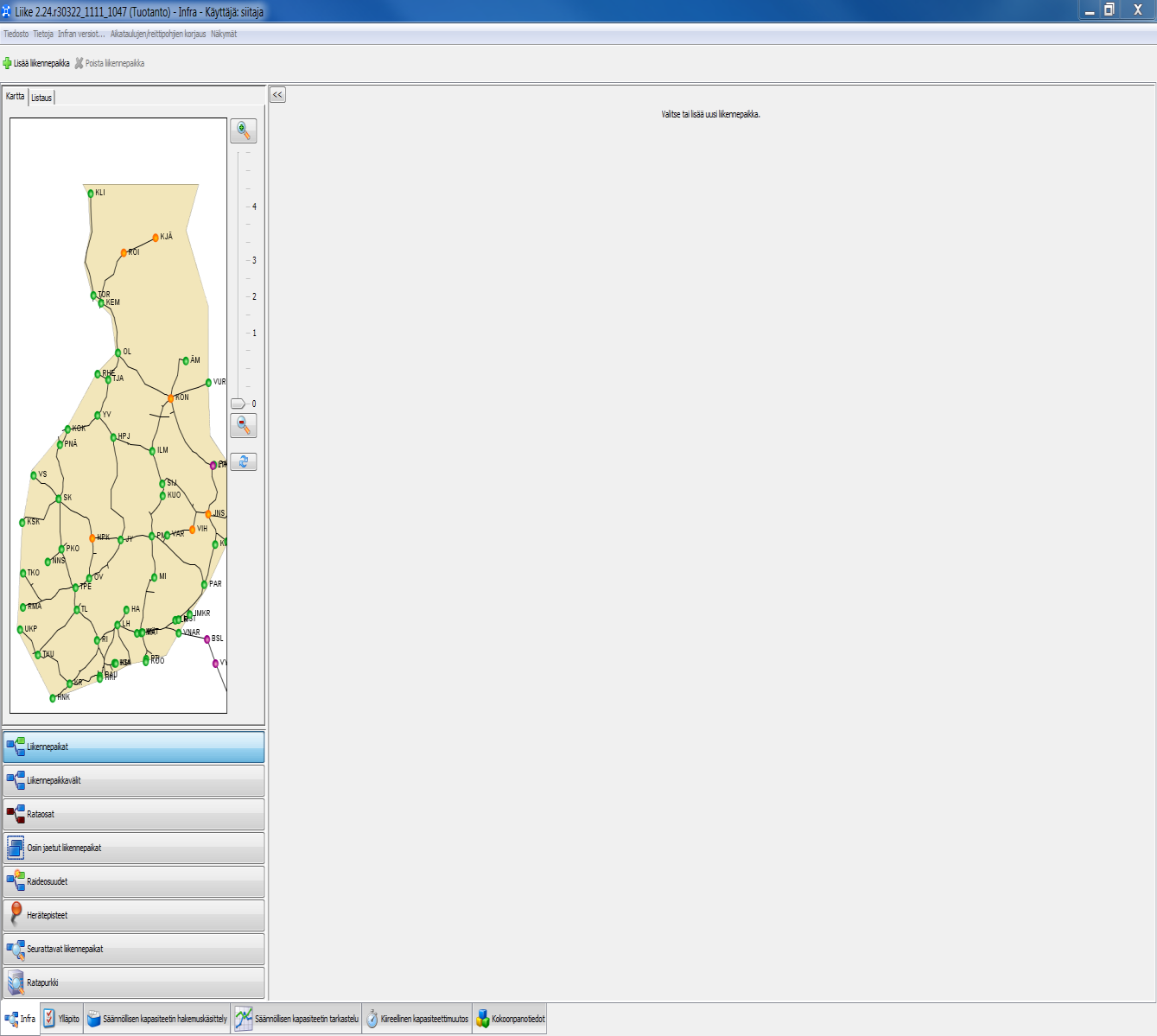Click the zoom slider handle at level 0
The width and height of the screenshot is (1157, 1036).
click(x=238, y=404)
